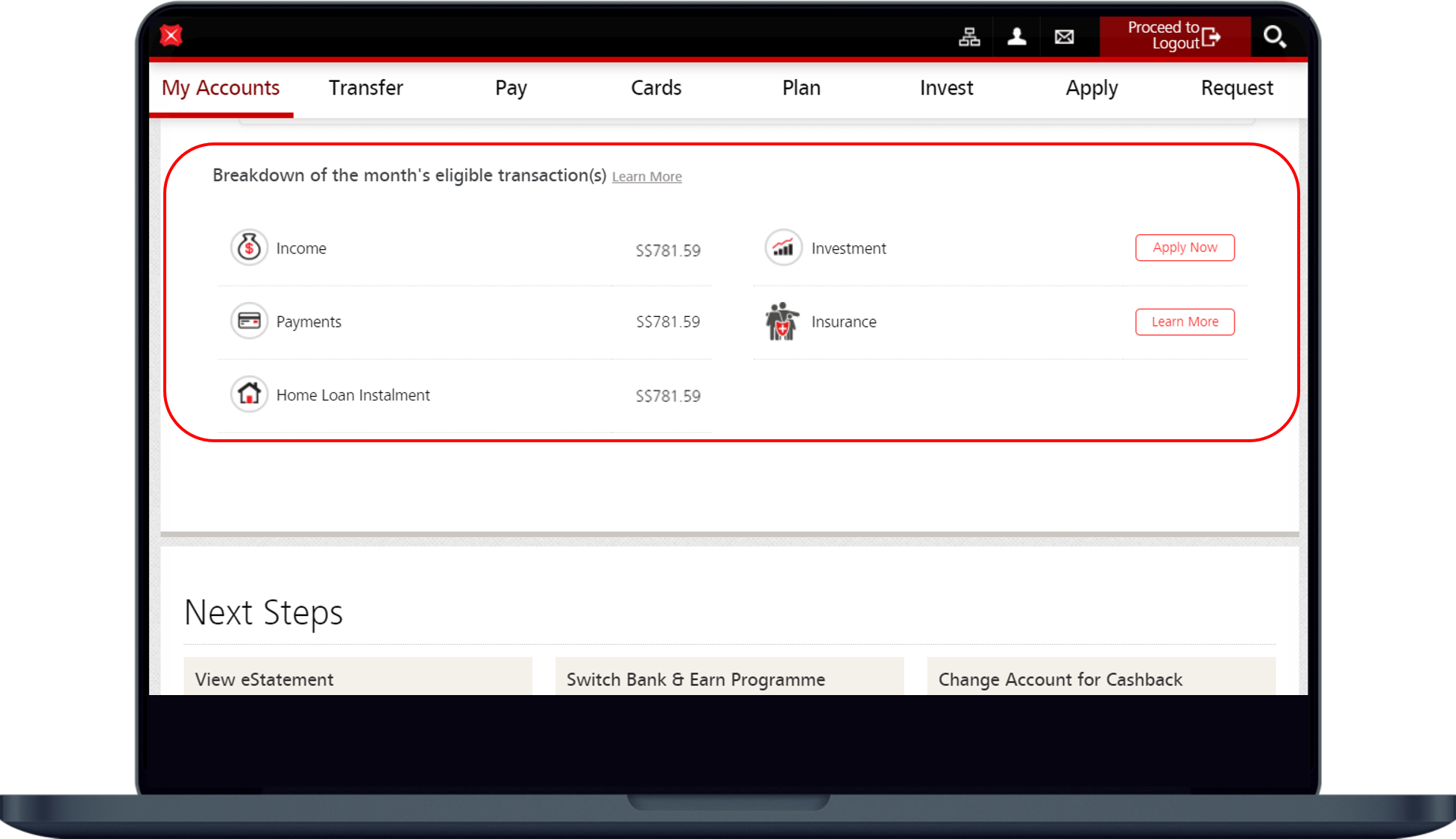Click the Payments card icon
1456x839 pixels.
click(x=249, y=321)
